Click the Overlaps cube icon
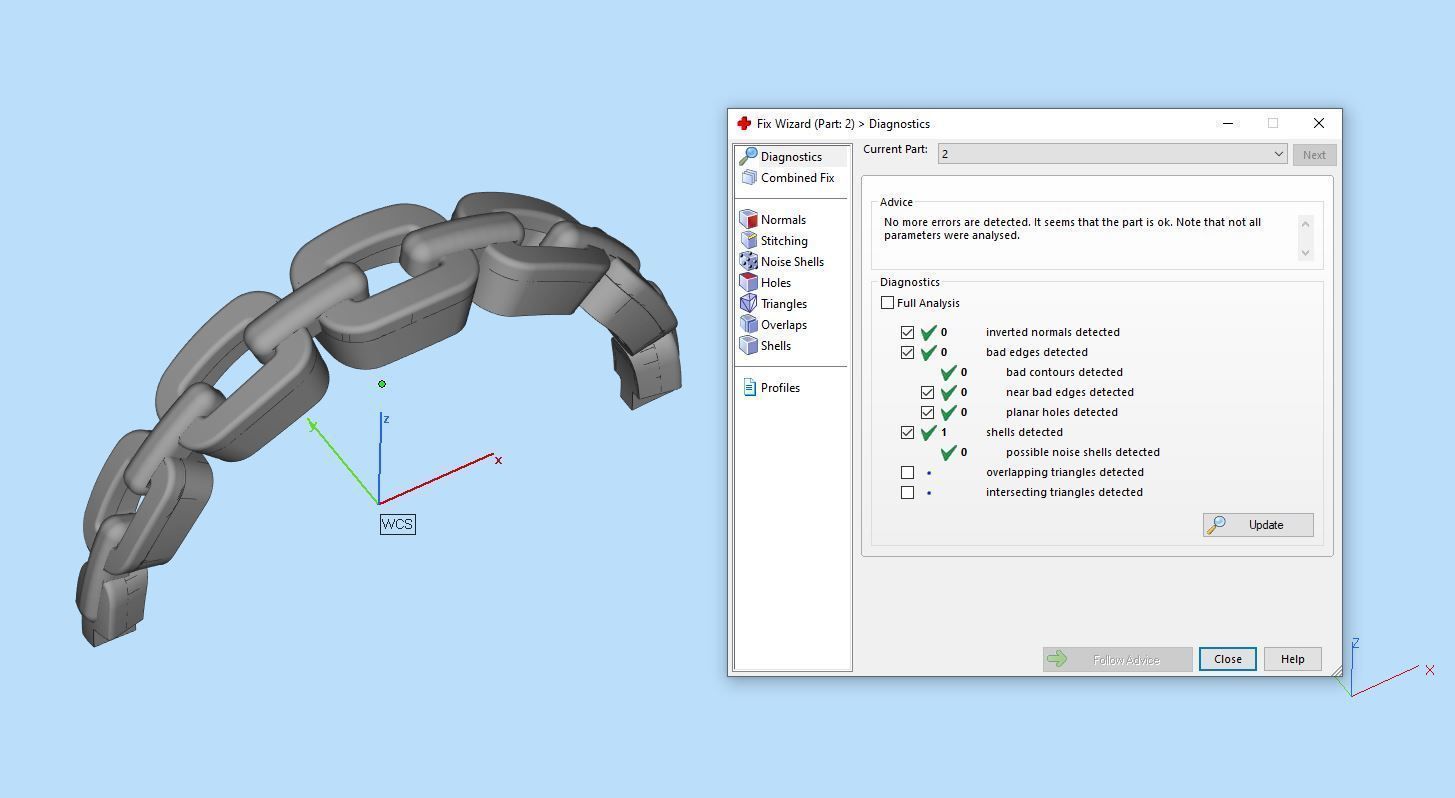 [748, 325]
